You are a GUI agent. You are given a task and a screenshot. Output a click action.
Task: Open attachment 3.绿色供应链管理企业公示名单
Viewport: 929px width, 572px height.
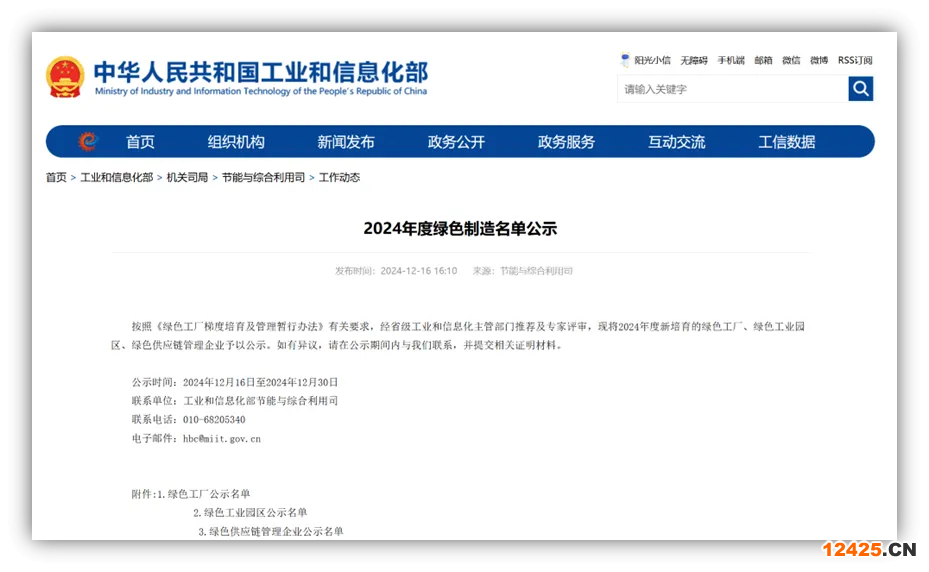tap(271, 531)
